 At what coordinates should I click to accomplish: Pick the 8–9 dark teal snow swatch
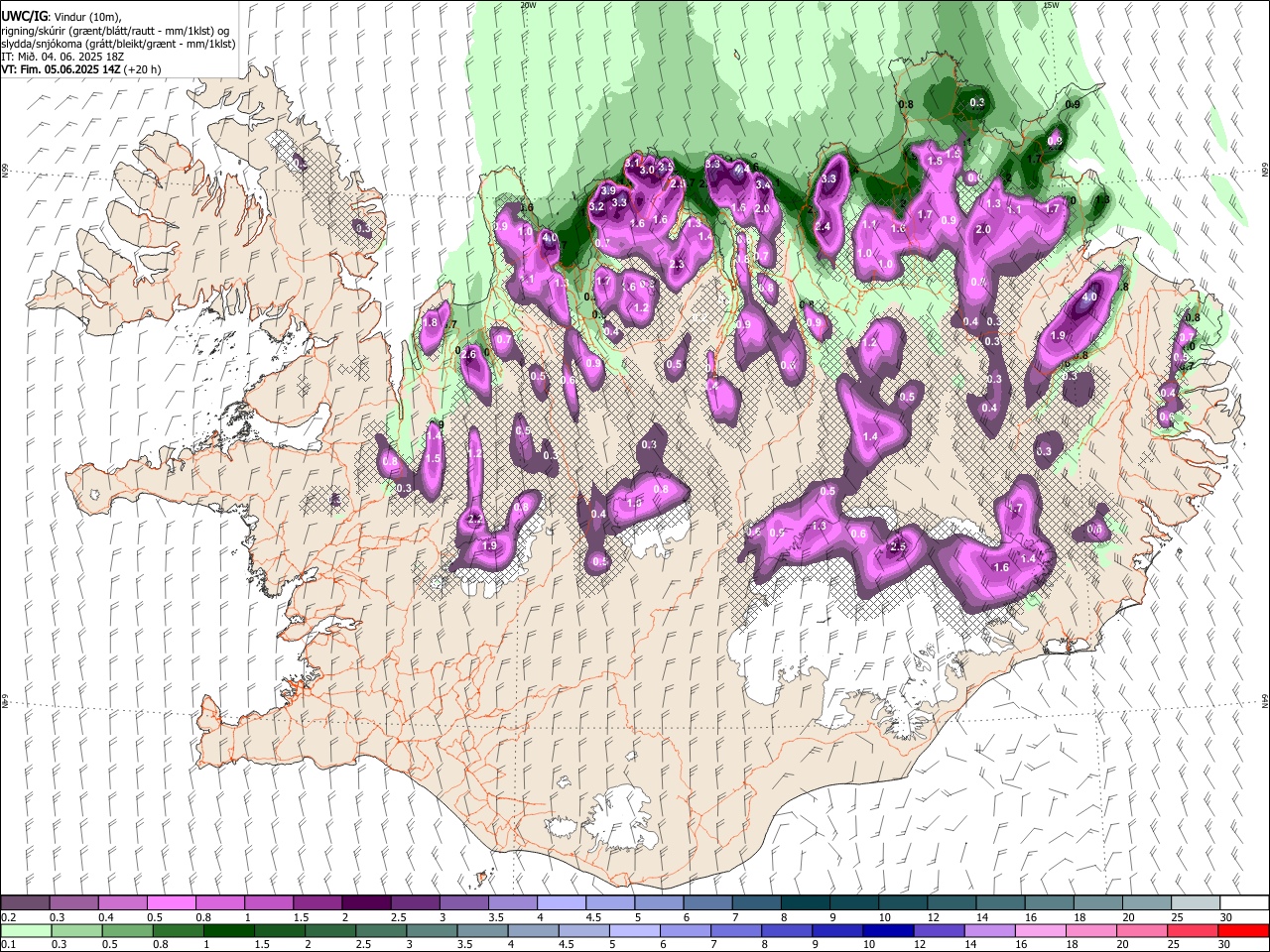coord(805,902)
